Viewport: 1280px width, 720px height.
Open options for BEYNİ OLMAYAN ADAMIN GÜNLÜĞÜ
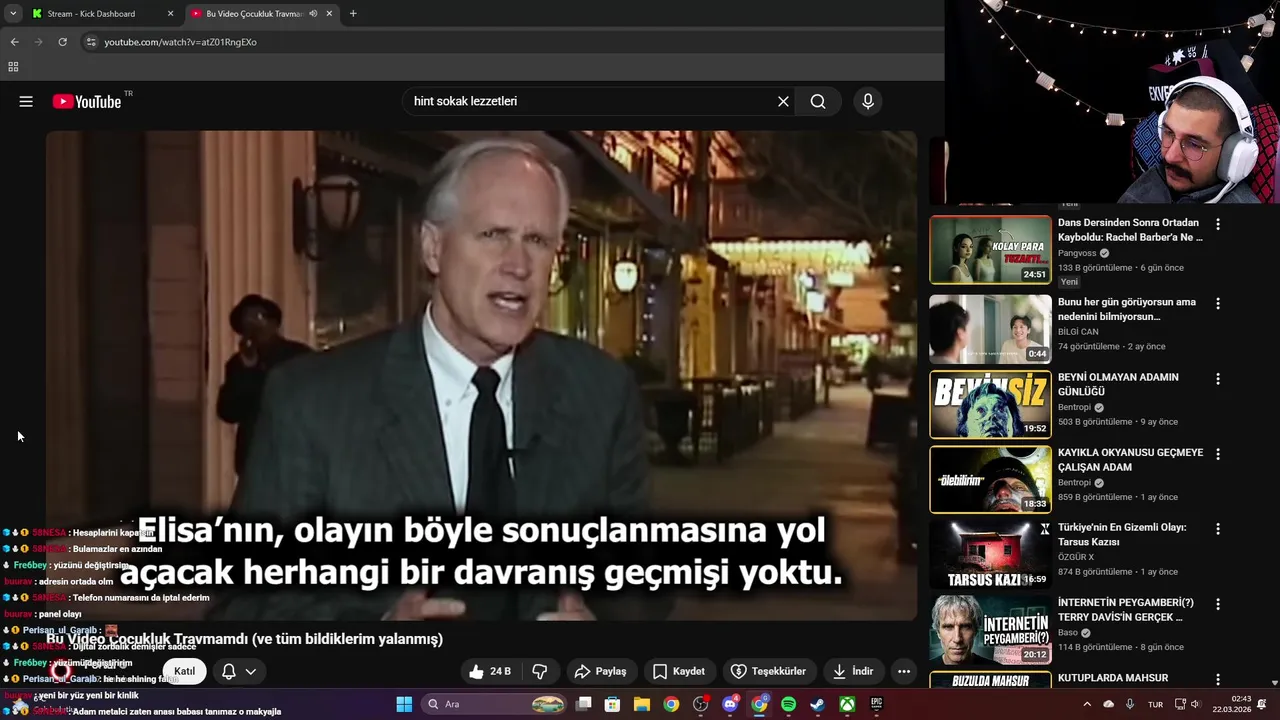[x=1218, y=379]
